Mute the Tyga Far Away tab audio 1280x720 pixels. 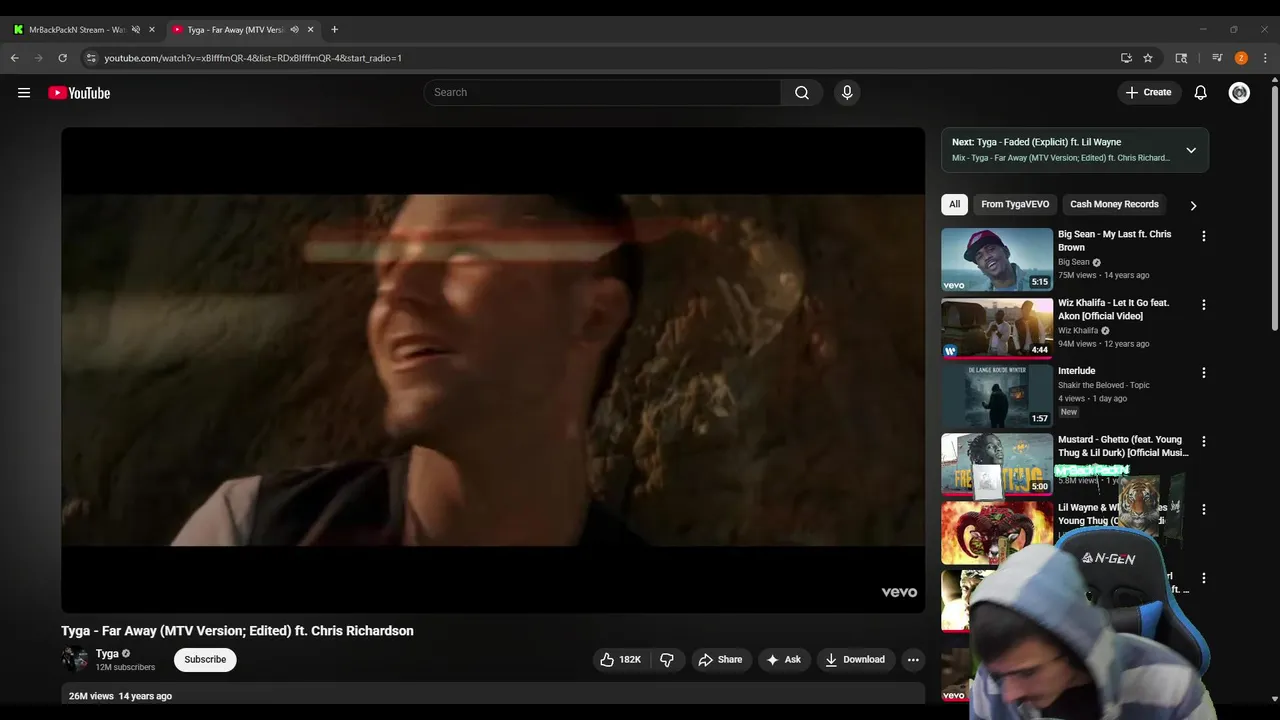pos(294,30)
